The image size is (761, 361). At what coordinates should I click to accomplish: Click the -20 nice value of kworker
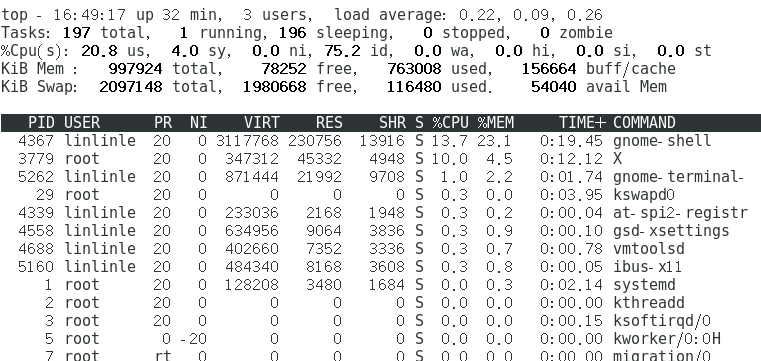point(194,338)
